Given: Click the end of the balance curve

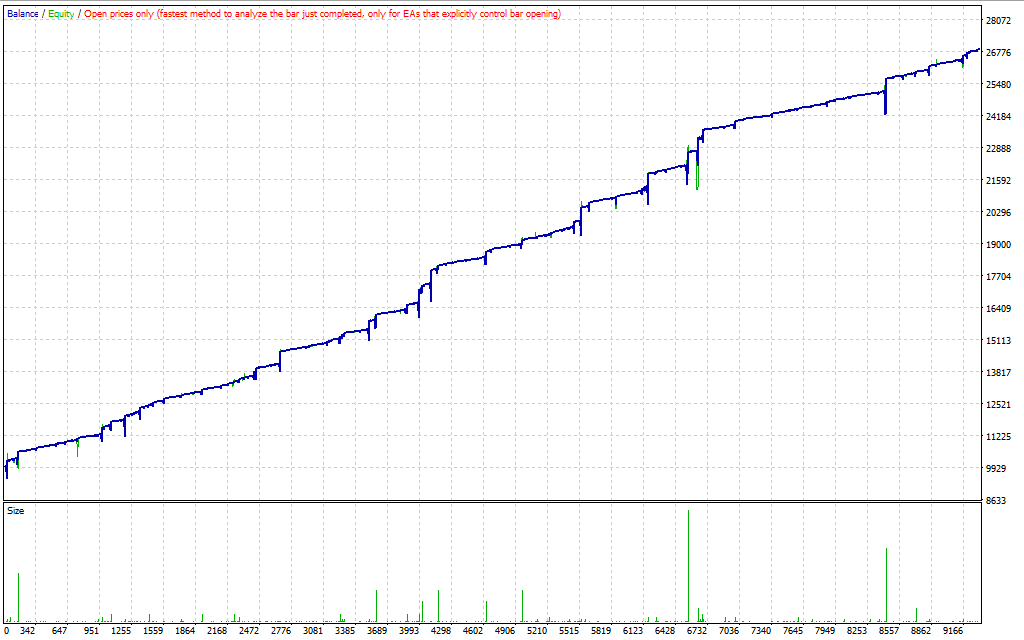Looking at the screenshot, I should point(977,49).
